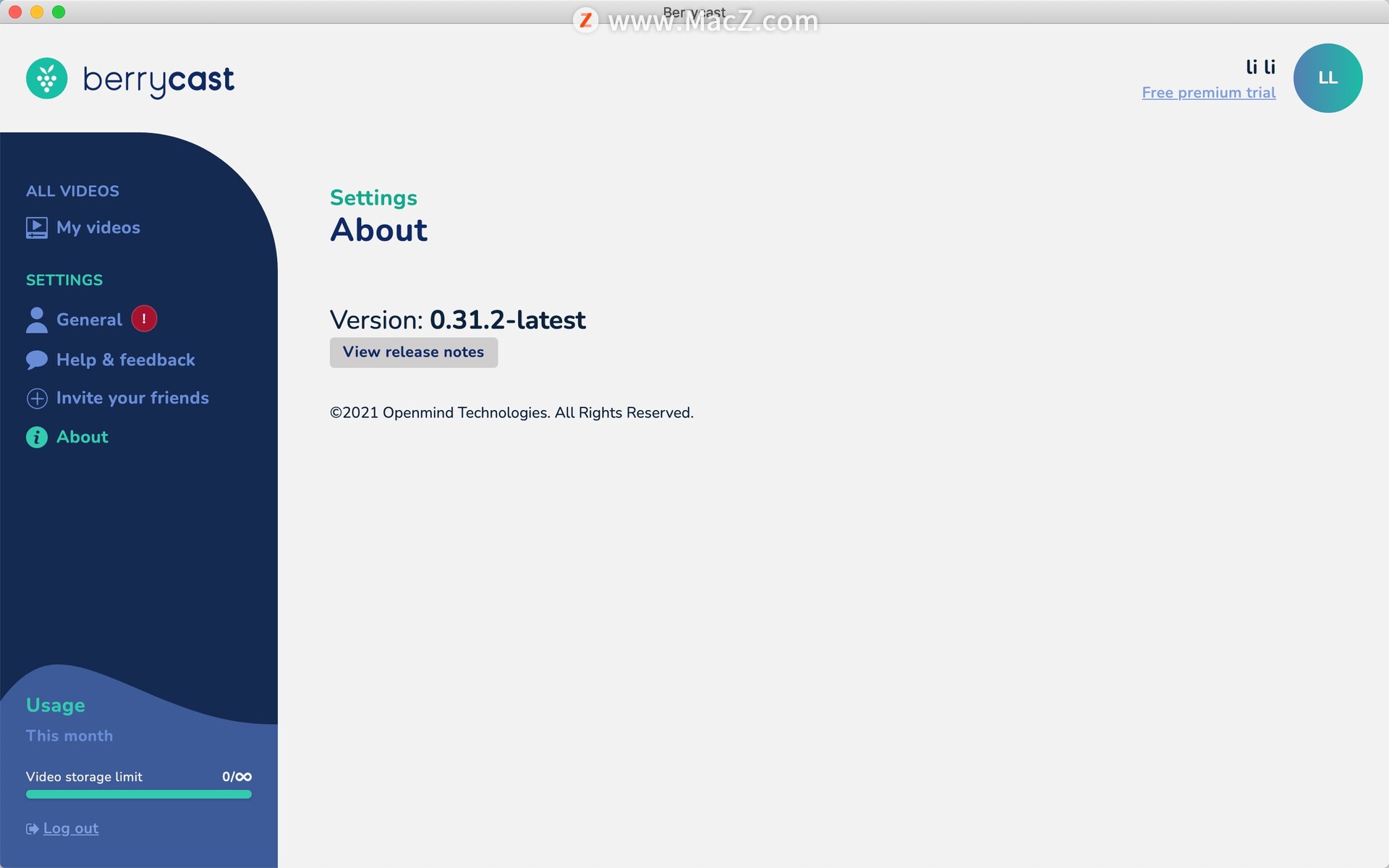The width and height of the screenshot is (1389, 868).
Task: Select the About menu item
Action: pos(82,437)
